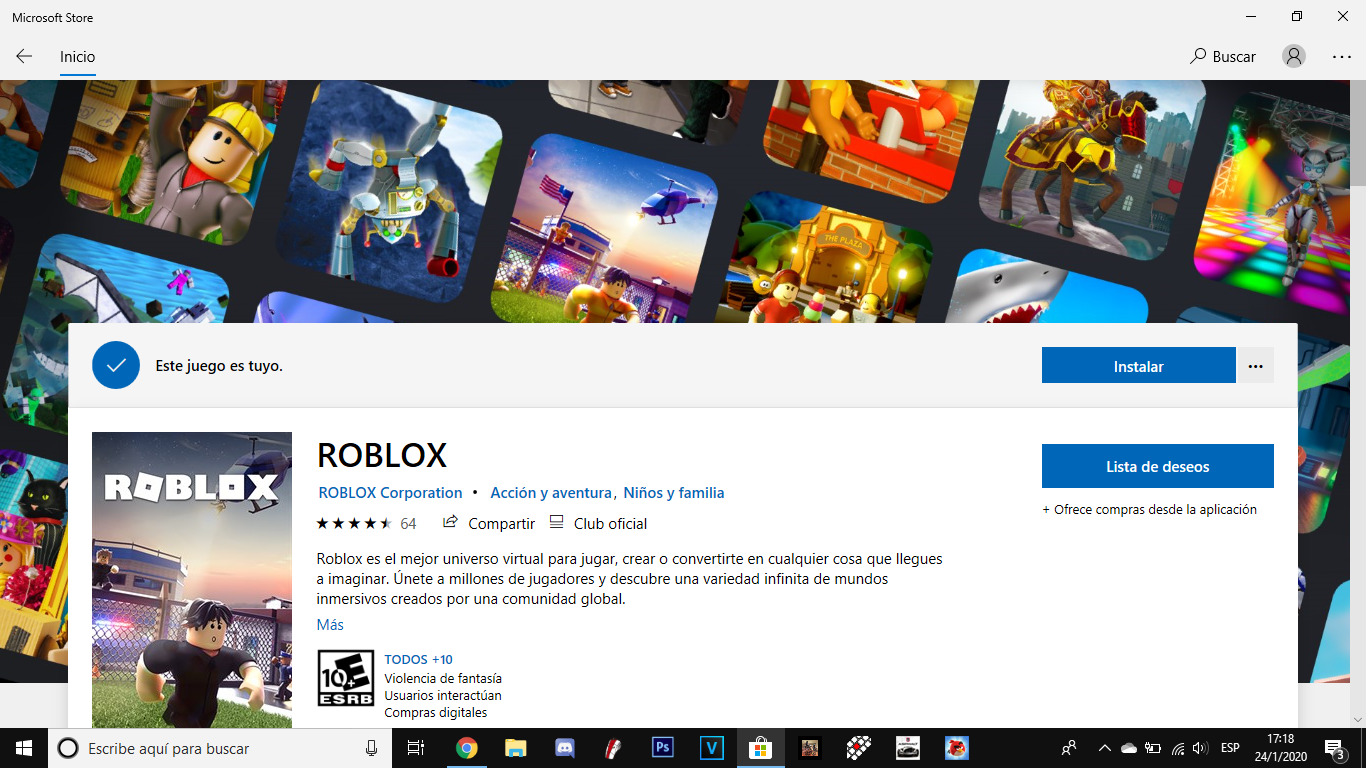Click the 'Usuarios interactúan' descriptor

[x=443, y=695]
